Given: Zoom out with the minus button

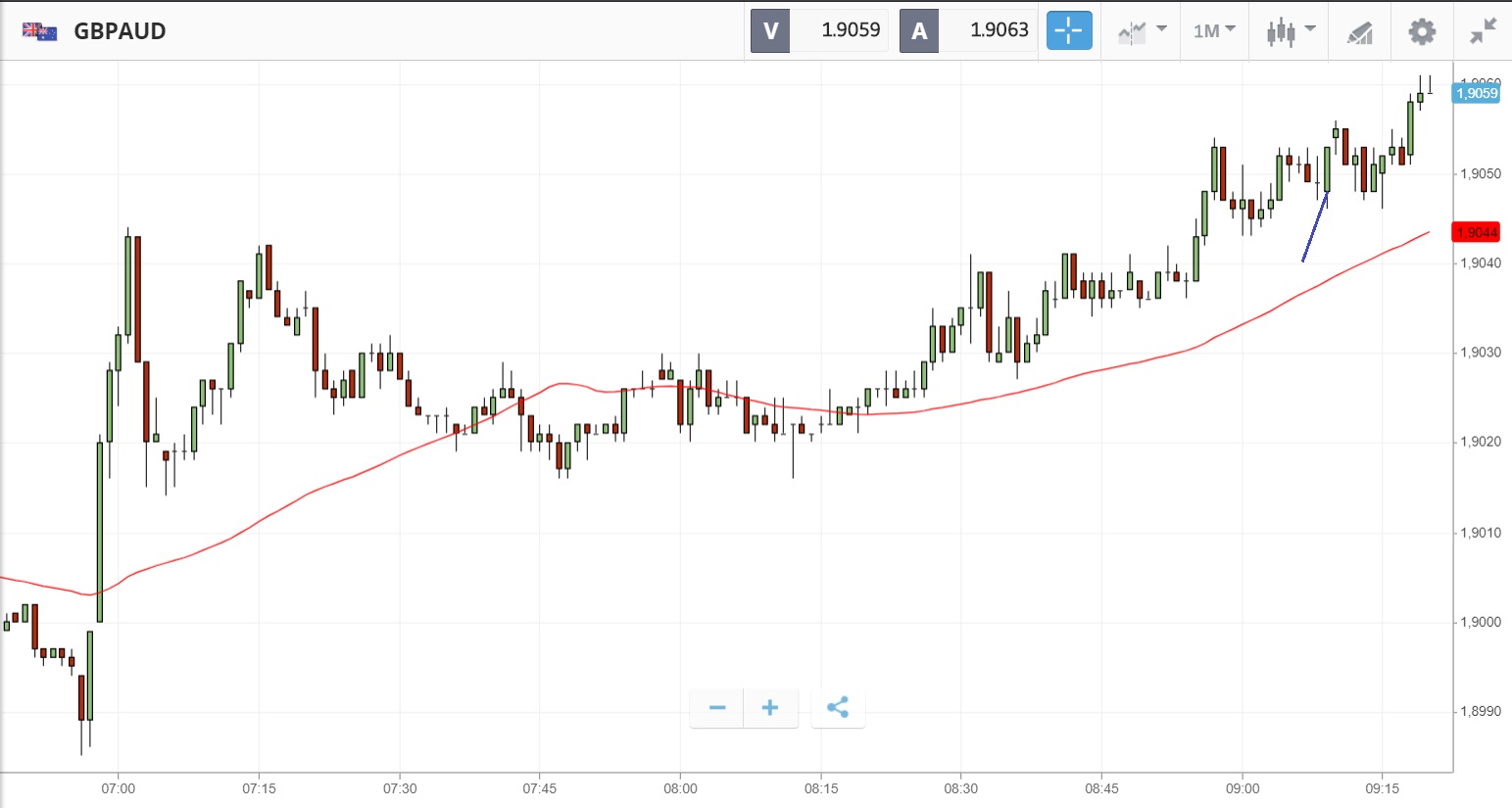Looking at the screenshot, I should click(x=717, y=707).
